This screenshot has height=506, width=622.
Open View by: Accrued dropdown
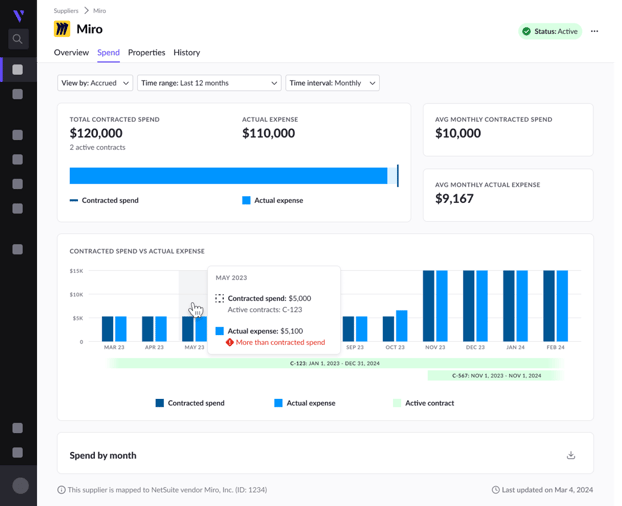(x=95, y=83)
